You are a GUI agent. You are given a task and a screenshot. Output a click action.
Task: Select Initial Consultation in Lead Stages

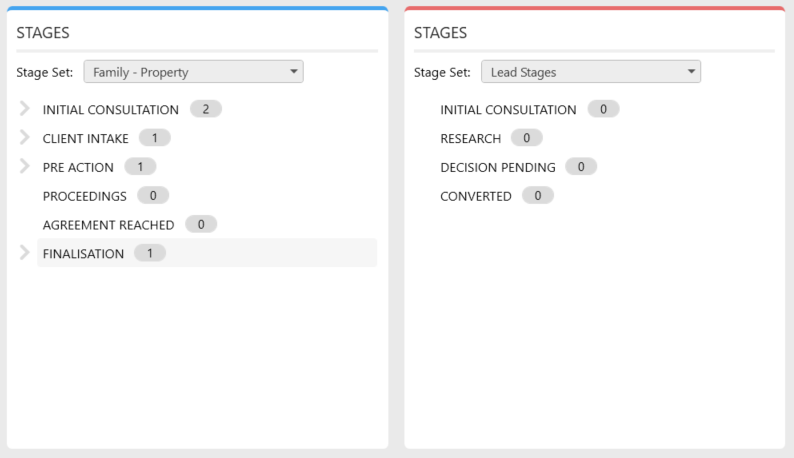(x=508, y=109)
